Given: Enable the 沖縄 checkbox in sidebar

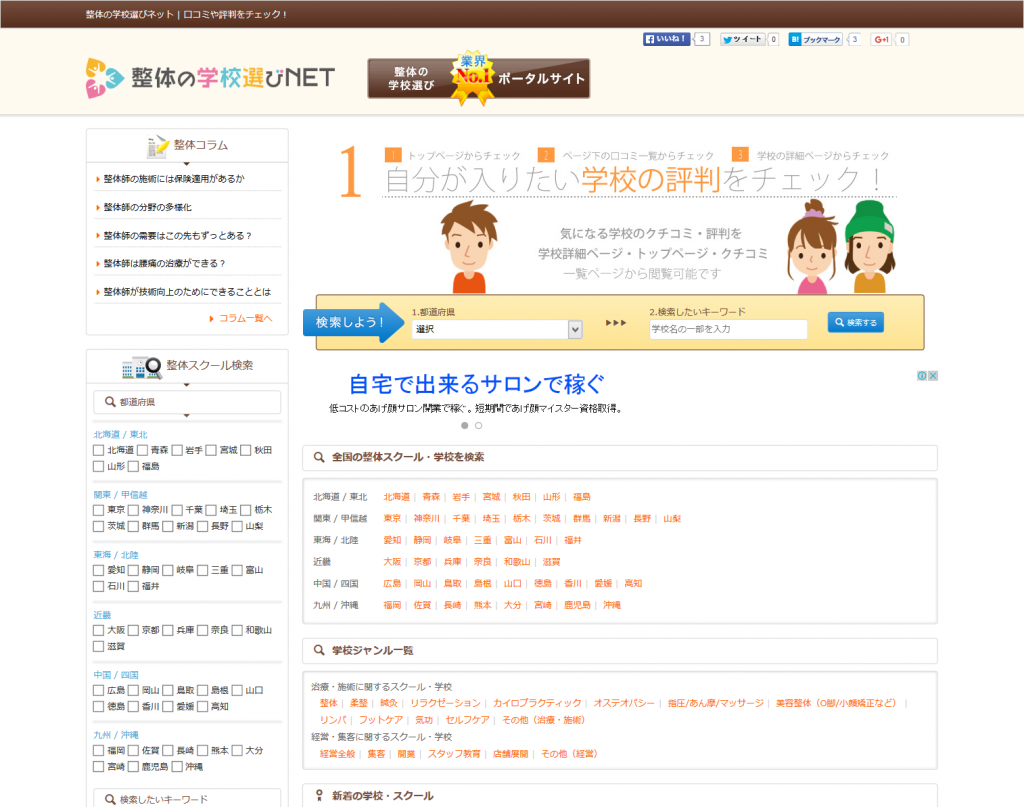Looking at the screenshot, I should coord(177,767).
